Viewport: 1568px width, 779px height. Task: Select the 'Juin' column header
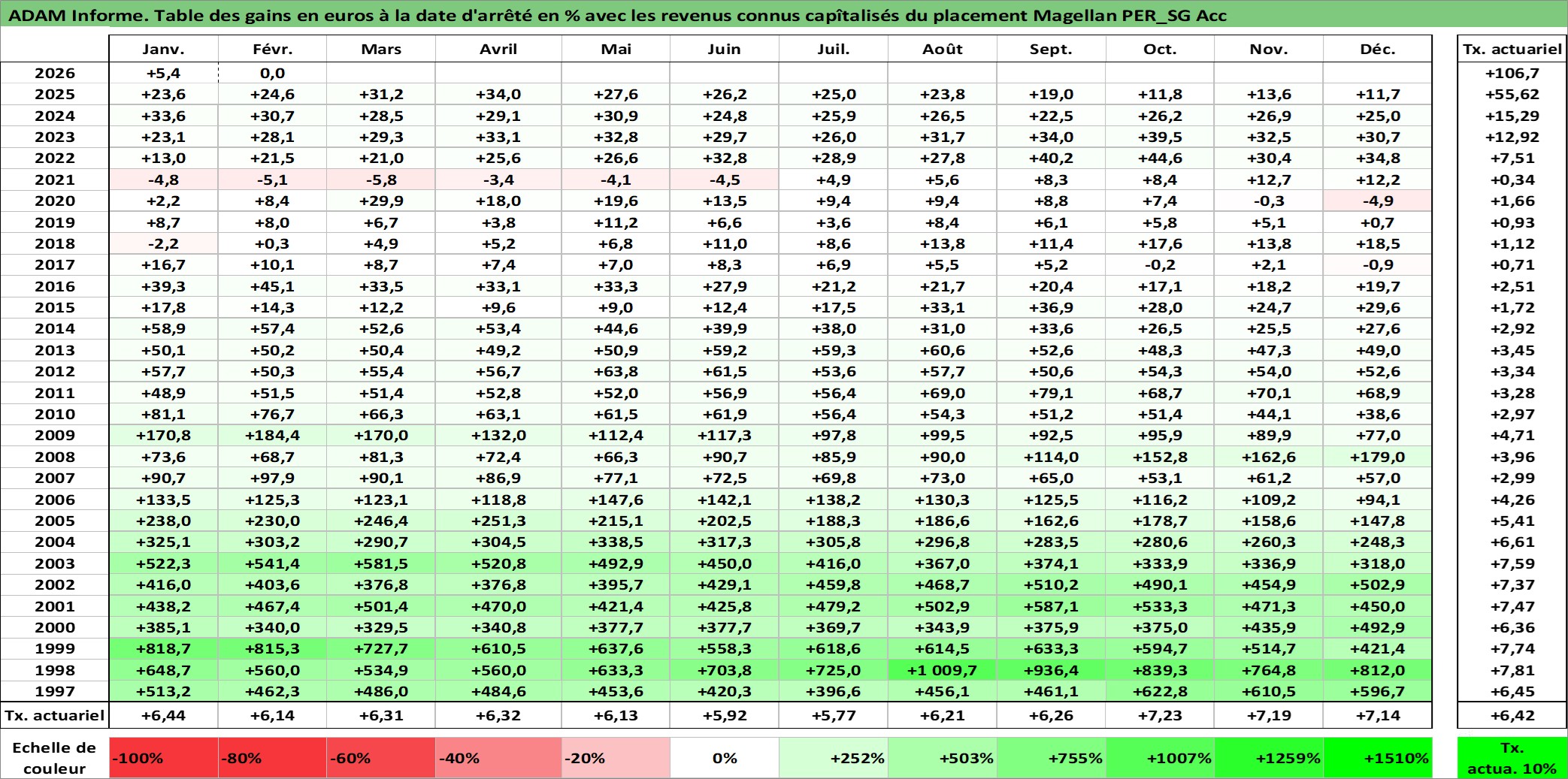coord(724,50)
